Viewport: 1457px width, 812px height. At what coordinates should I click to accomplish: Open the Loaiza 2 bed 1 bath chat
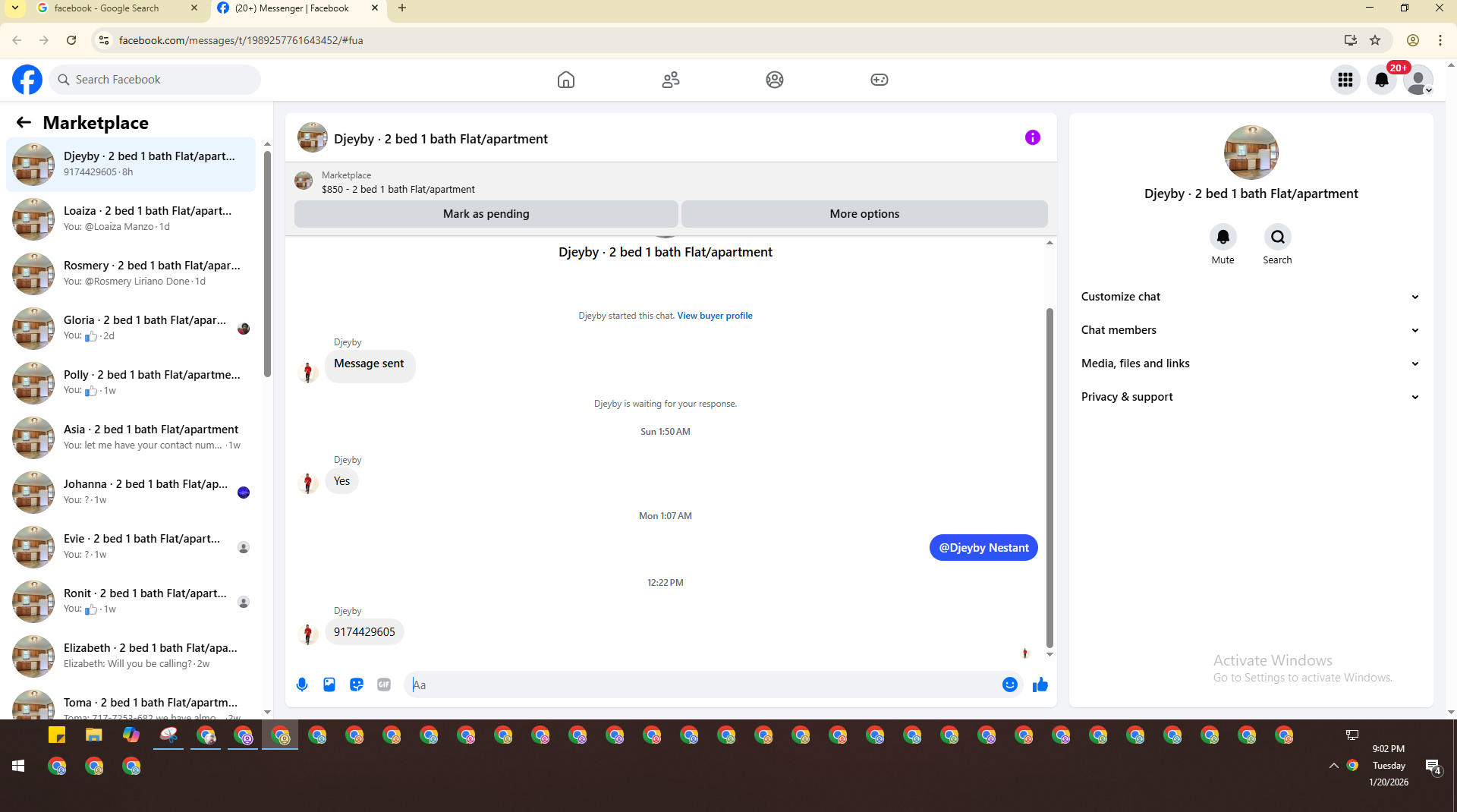(131, 219)
